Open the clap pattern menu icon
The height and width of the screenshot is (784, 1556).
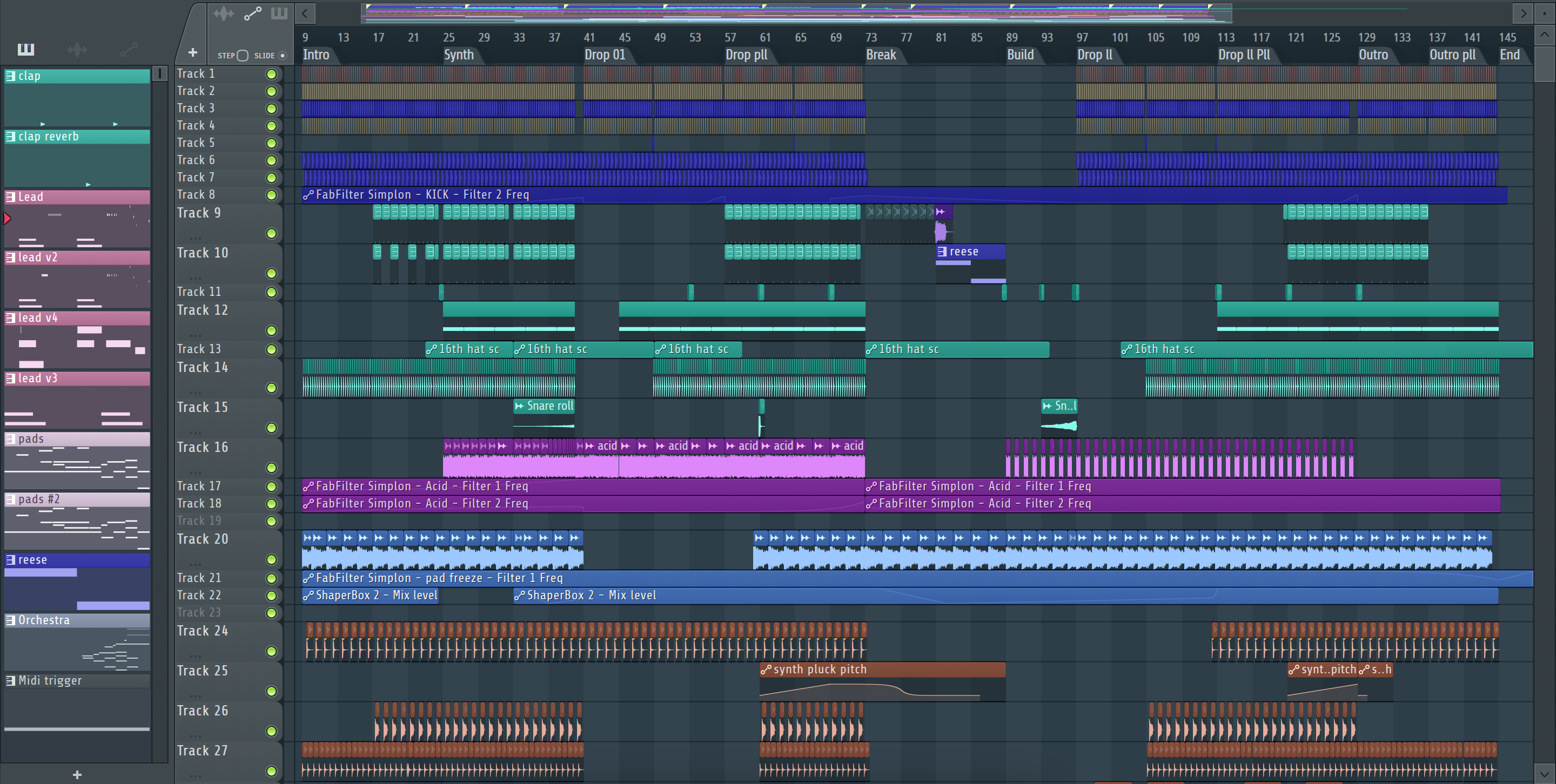10,76
